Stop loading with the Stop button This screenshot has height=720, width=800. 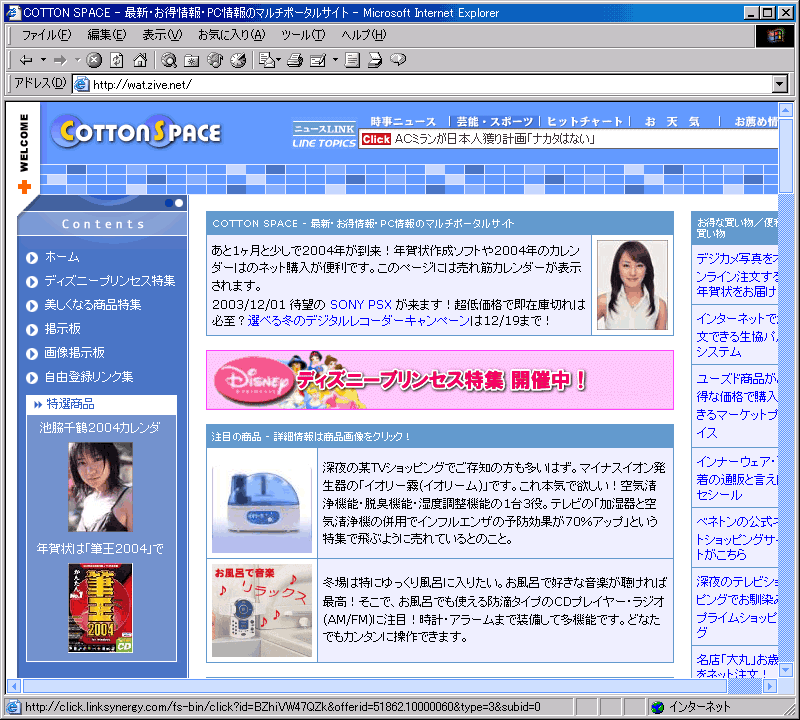coord(94,60)
